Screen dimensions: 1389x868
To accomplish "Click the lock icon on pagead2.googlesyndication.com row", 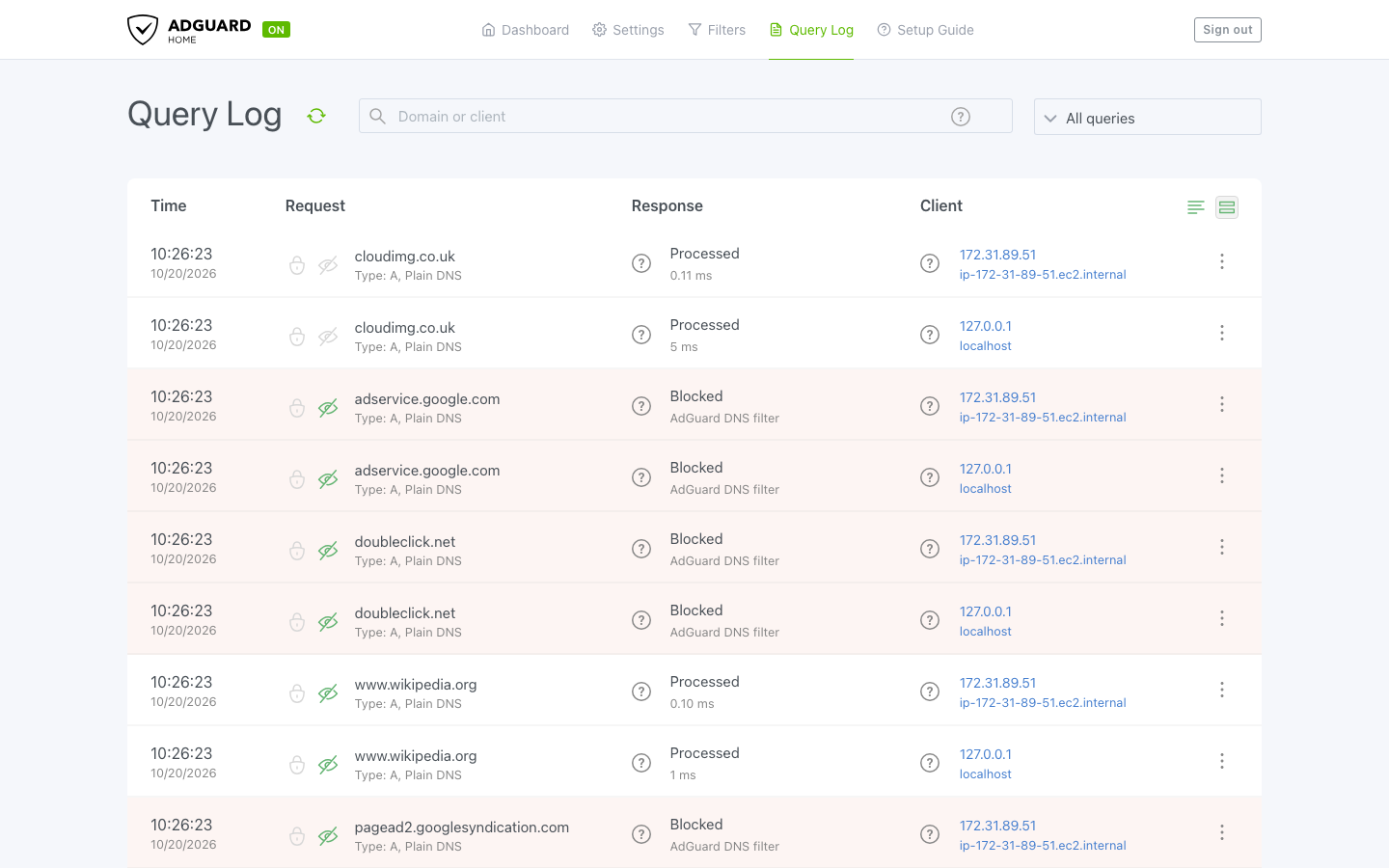I will (x=297, y=836).
